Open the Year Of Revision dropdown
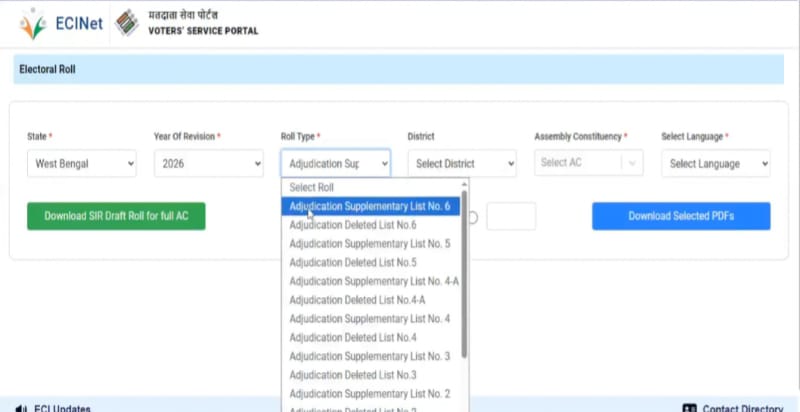800x412 pixels. 208,163
